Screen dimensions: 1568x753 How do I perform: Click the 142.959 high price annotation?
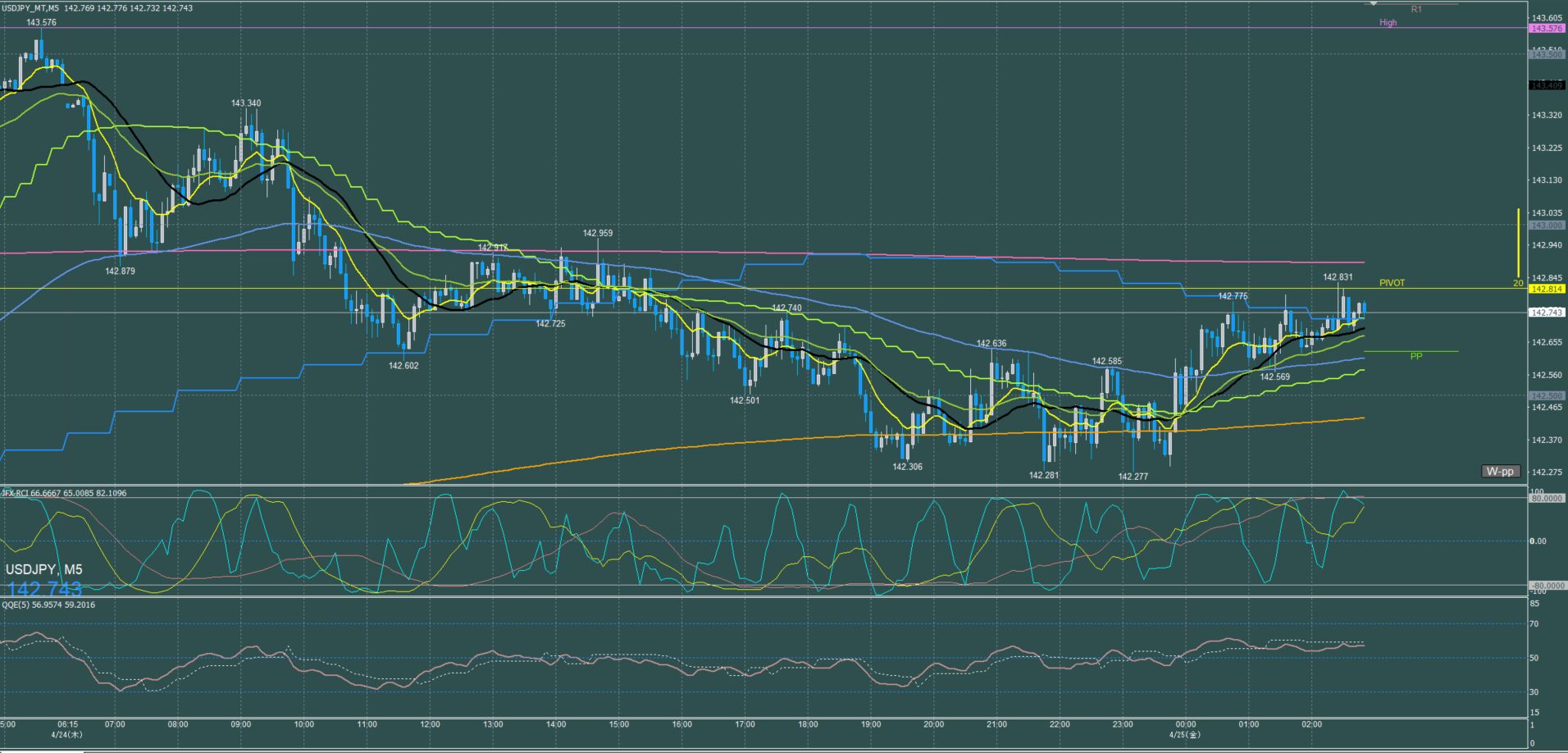click(598, 233)
